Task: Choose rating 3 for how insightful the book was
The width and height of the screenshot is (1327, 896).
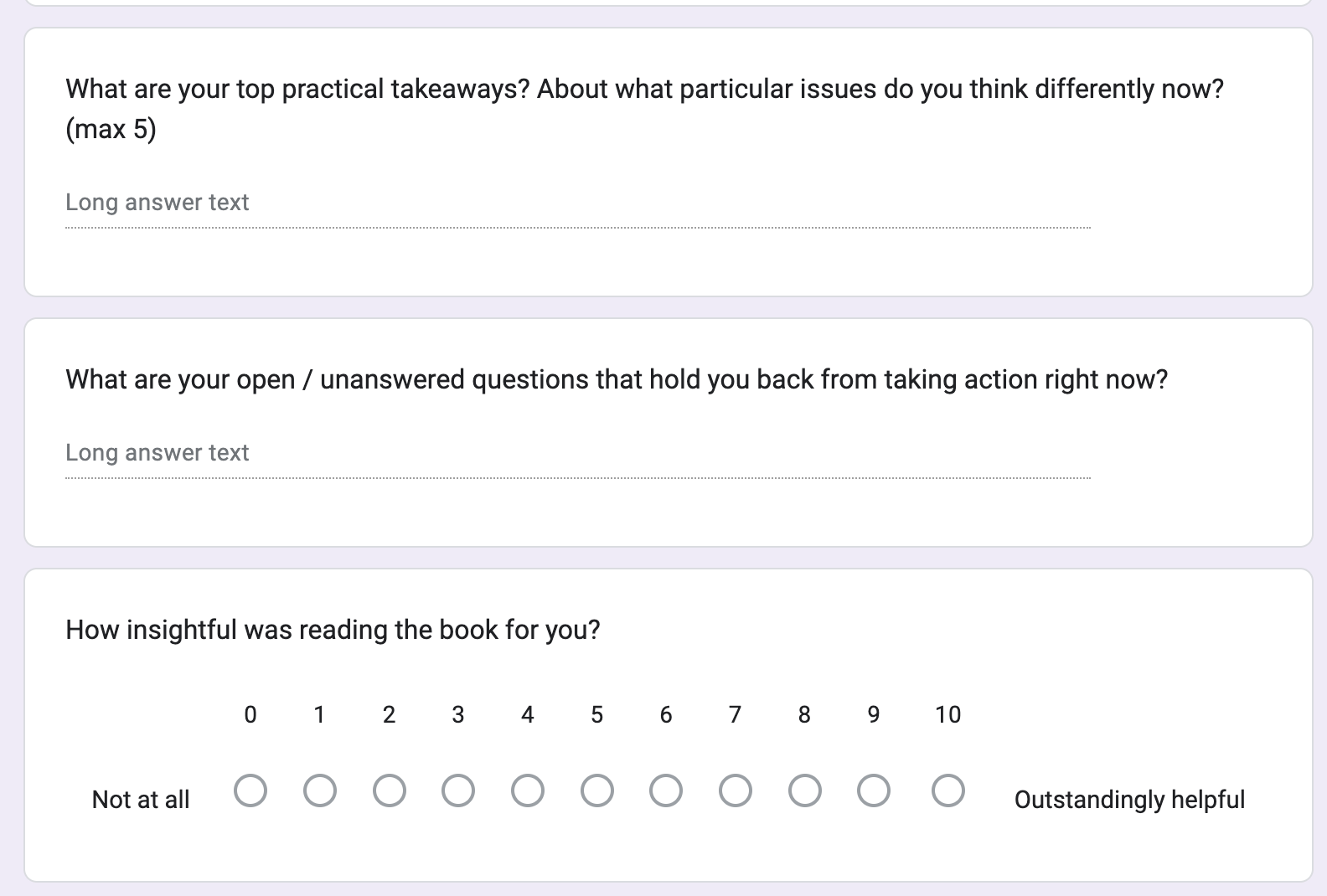Action: point(458,790)
